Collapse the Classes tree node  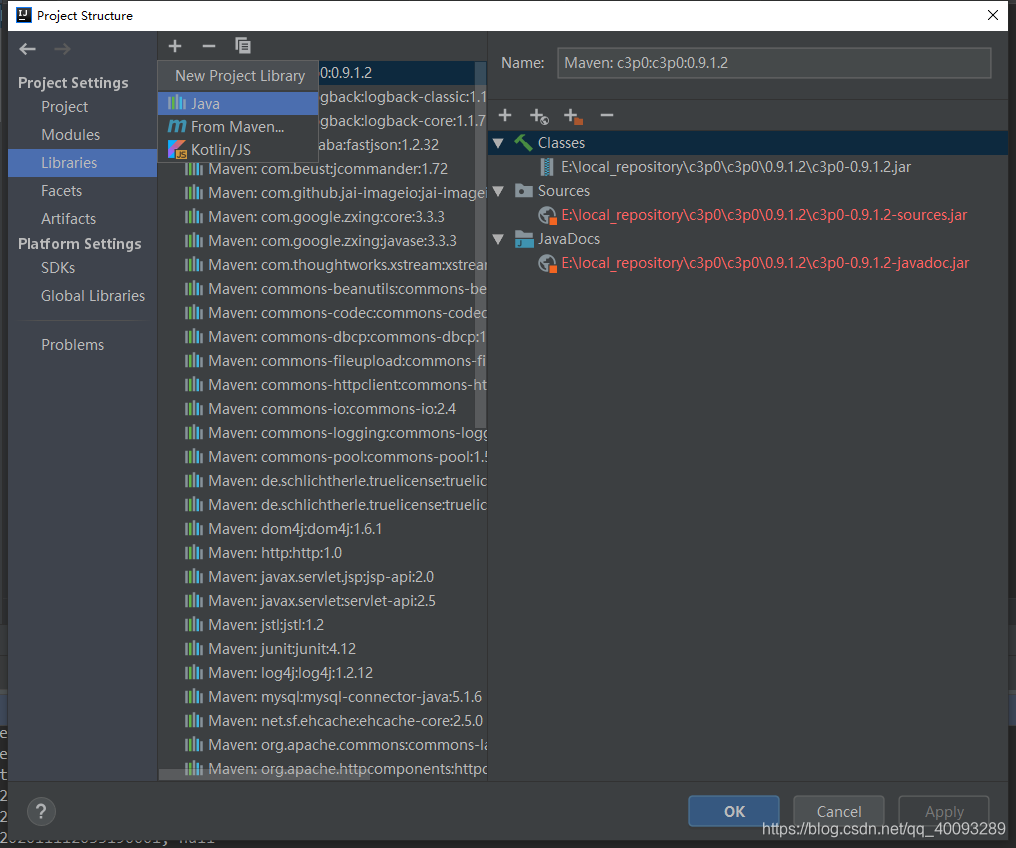point(498,143)
